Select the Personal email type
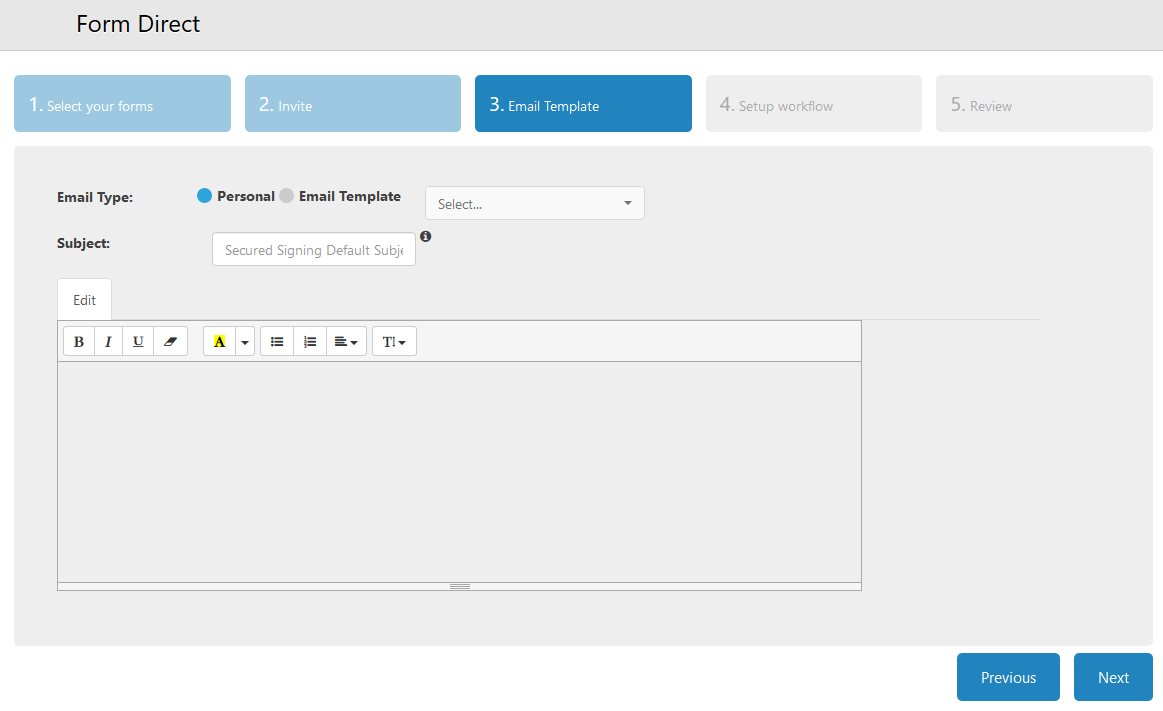The image size is (1163, 711). pos(205,196)
